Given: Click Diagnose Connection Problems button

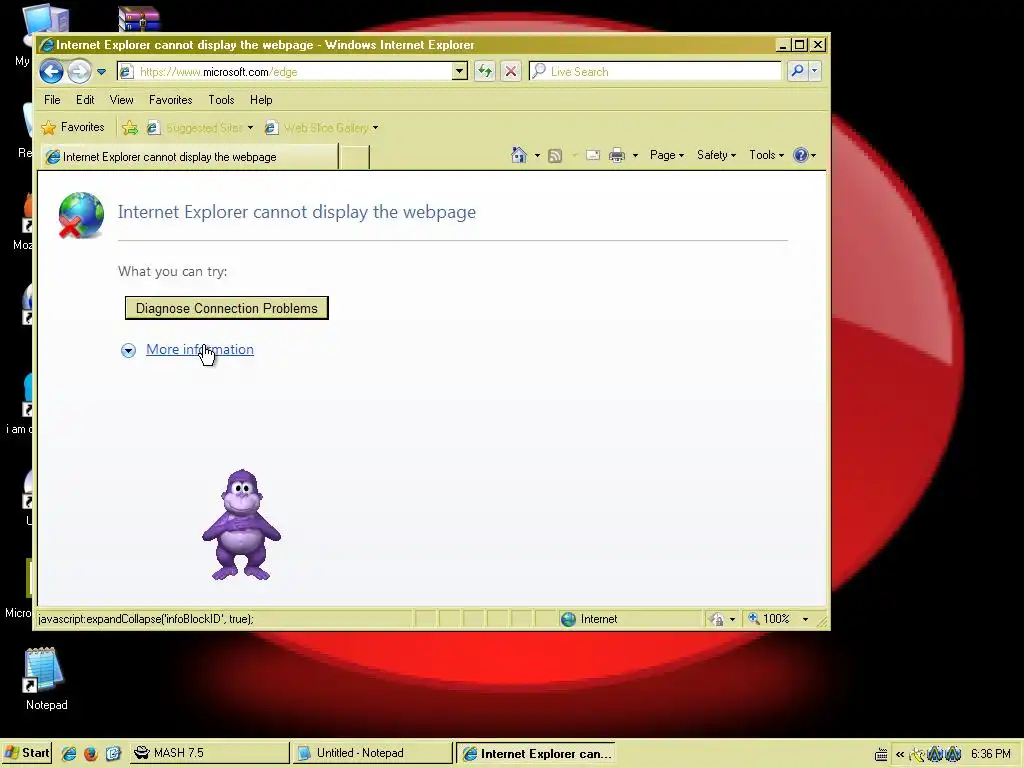Looking at the screenshot, I should [227, 308].
